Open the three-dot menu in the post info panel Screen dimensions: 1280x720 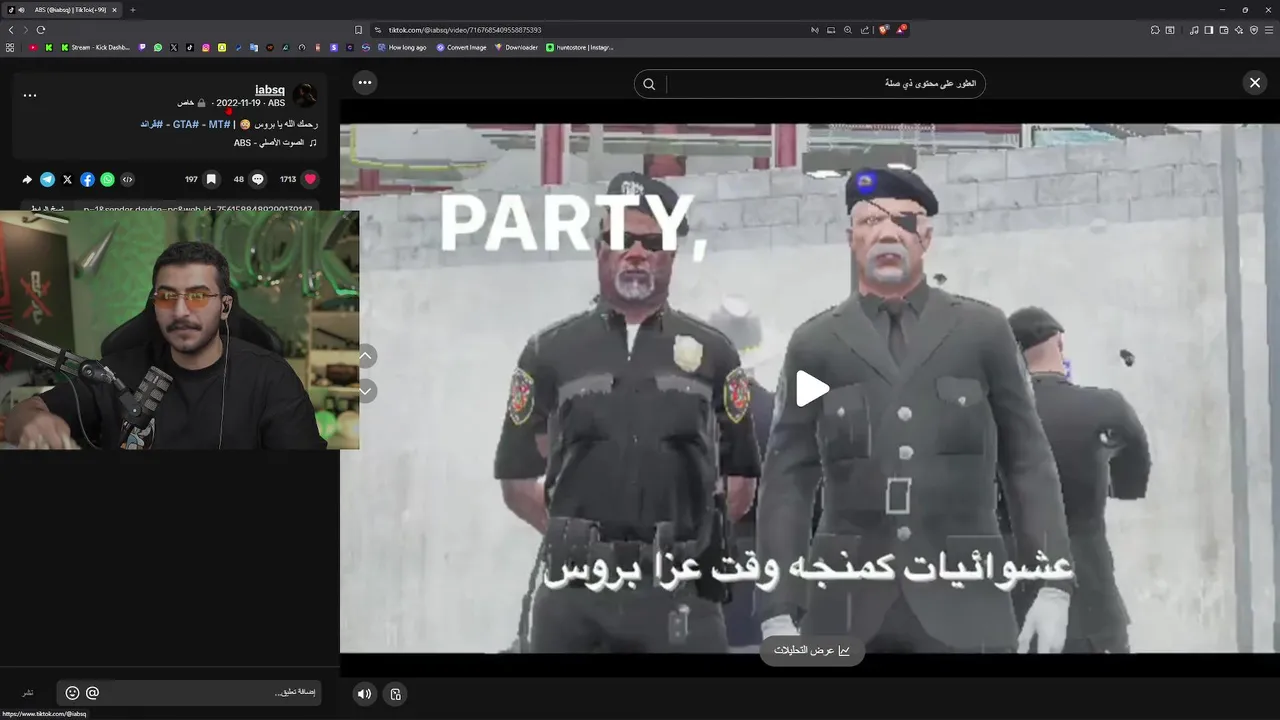(x=30, y=96)
